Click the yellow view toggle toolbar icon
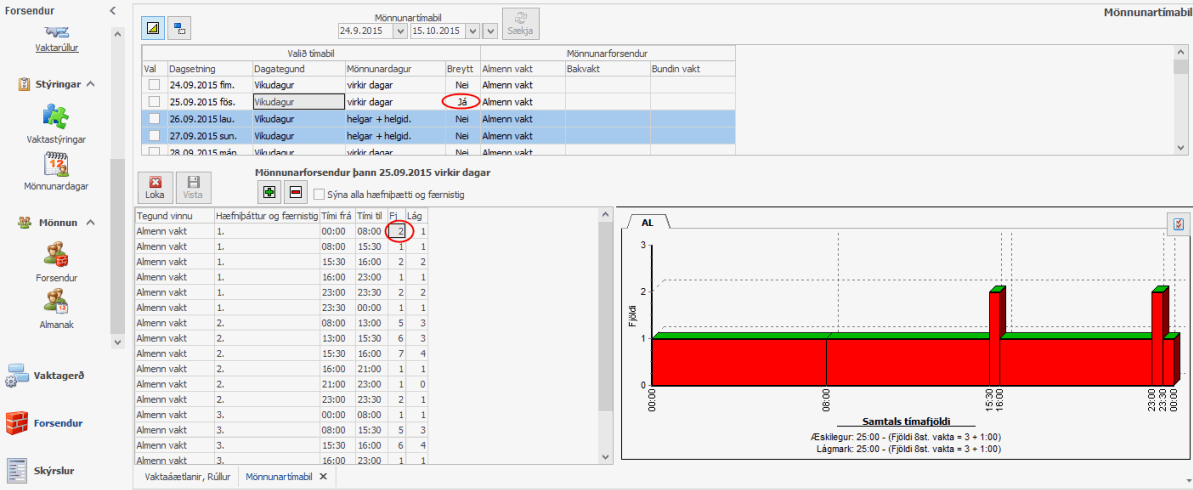Image resolution: width=1193 pixels, height=490 pixels. (152, 27)
